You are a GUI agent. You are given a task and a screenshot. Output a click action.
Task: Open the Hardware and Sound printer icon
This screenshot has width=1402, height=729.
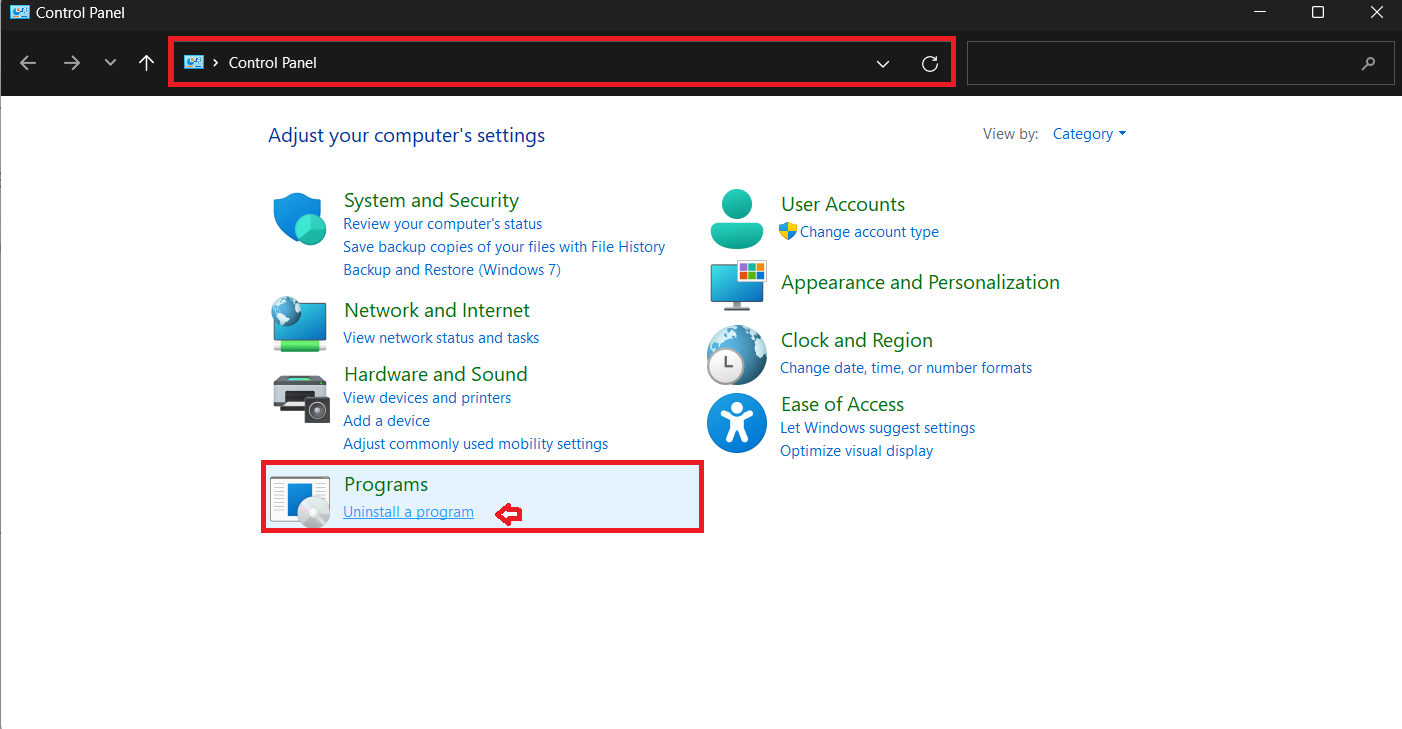301,397
